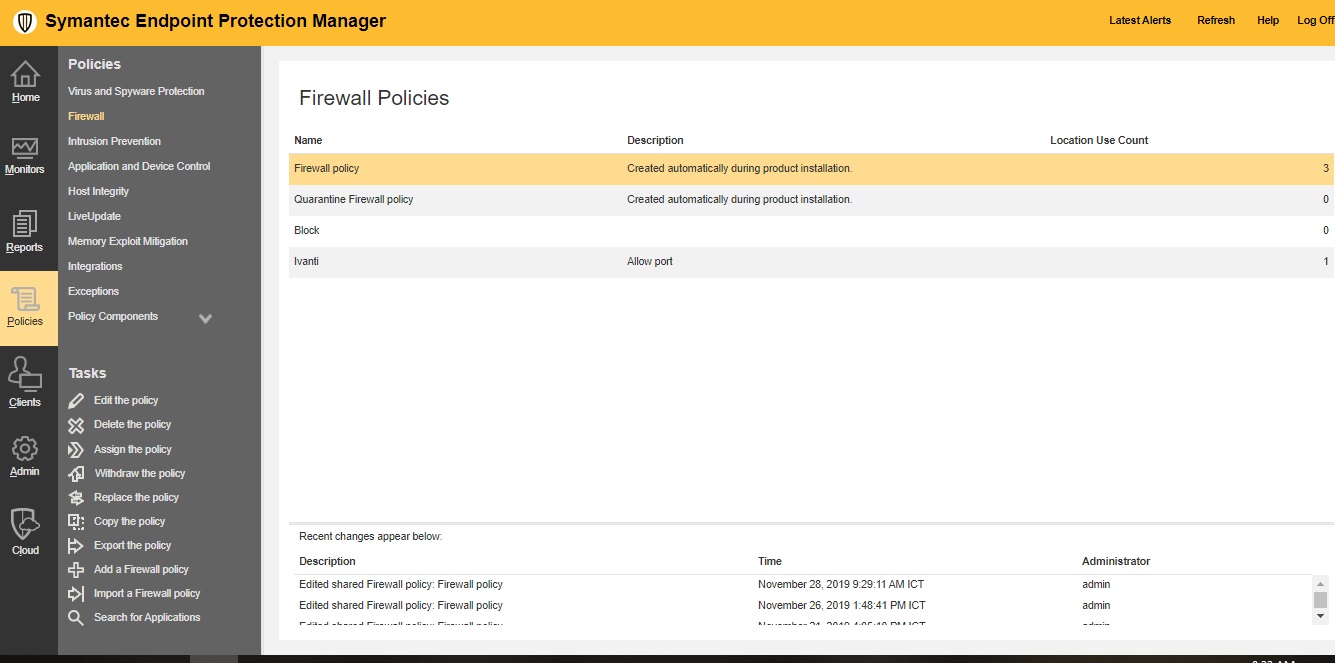
Task: Open Application and Device Control policies
Action: [x=139, y=166]
